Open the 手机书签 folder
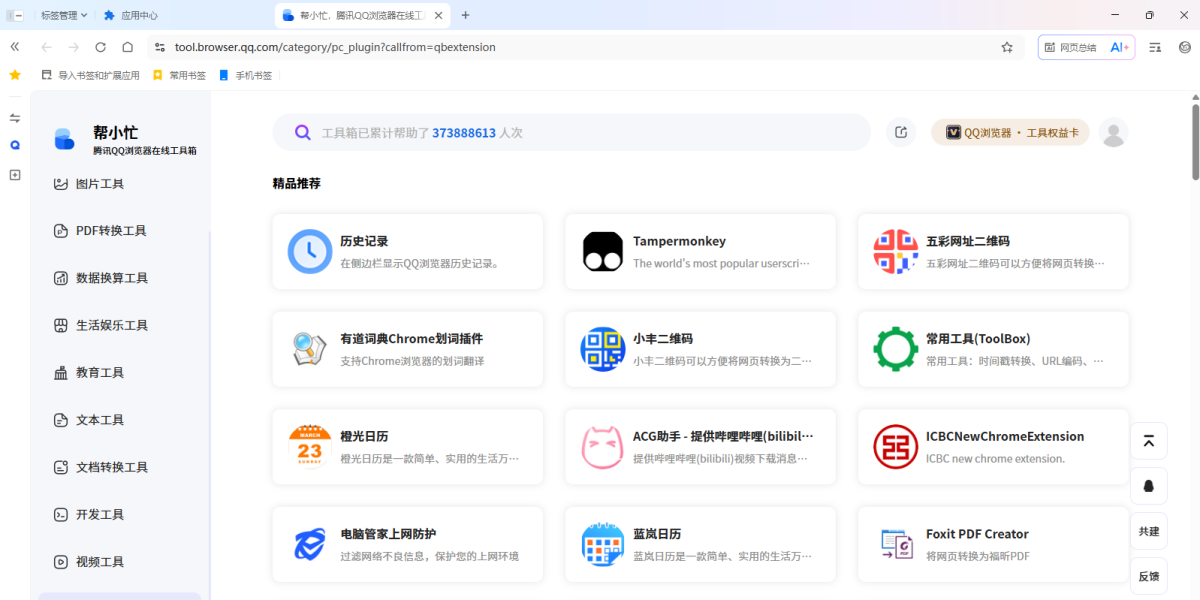The width and height of the screenshot is (1200, 600). point(246,75)
